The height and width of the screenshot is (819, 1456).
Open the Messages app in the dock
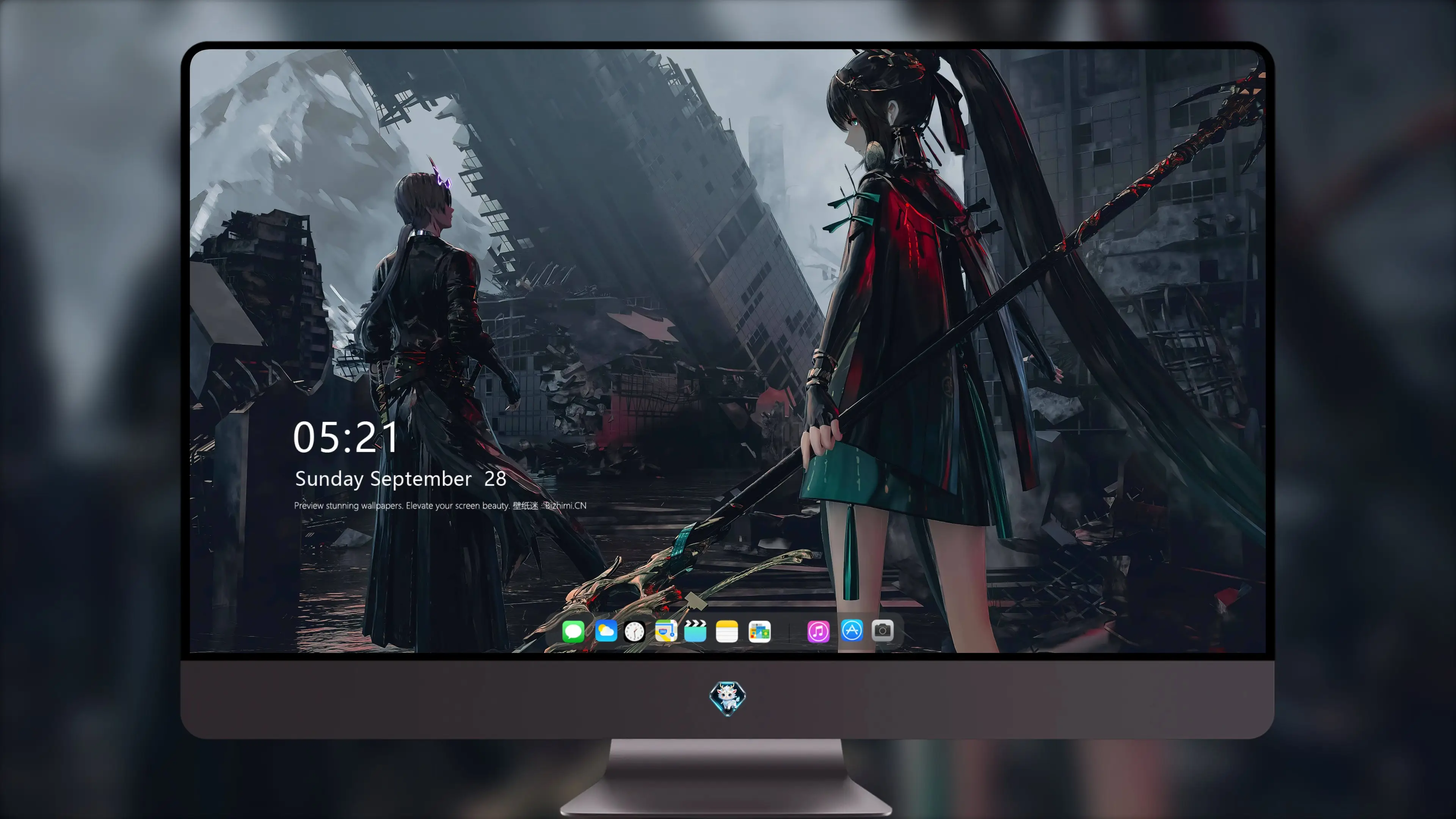[x=573, y=631]
